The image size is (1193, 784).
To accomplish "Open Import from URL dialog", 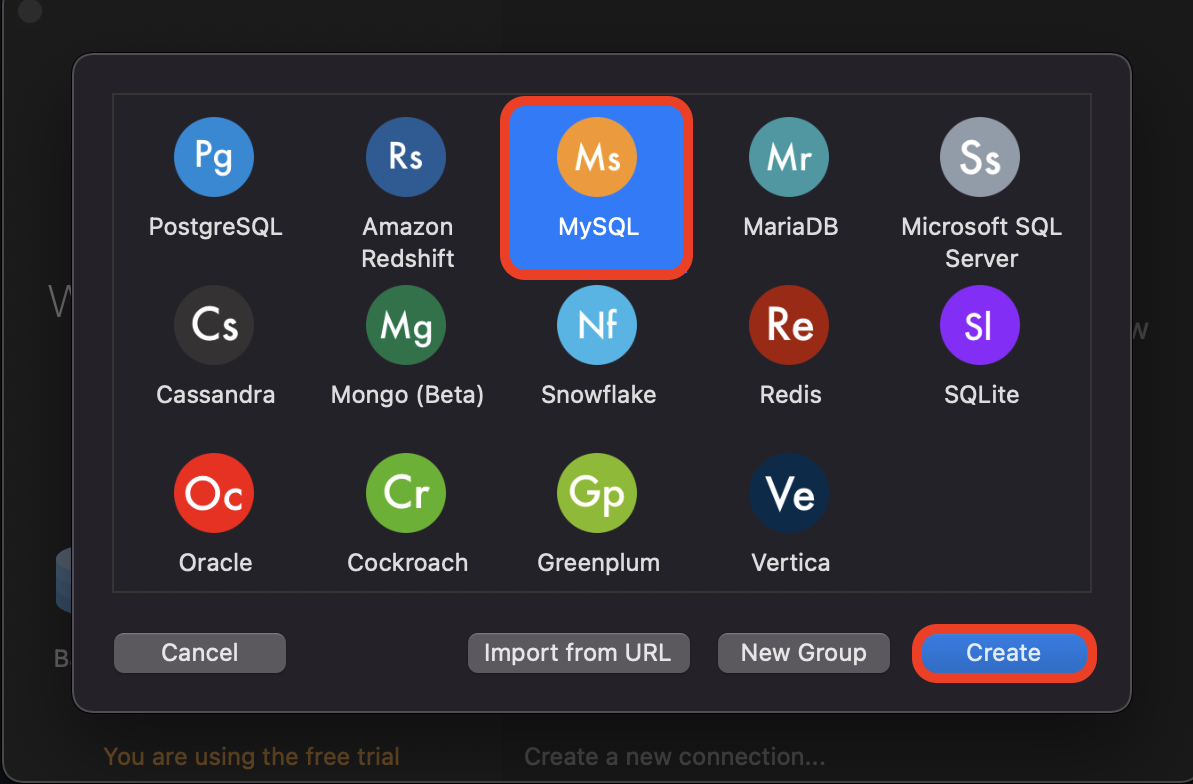I will tap(578, 653).
